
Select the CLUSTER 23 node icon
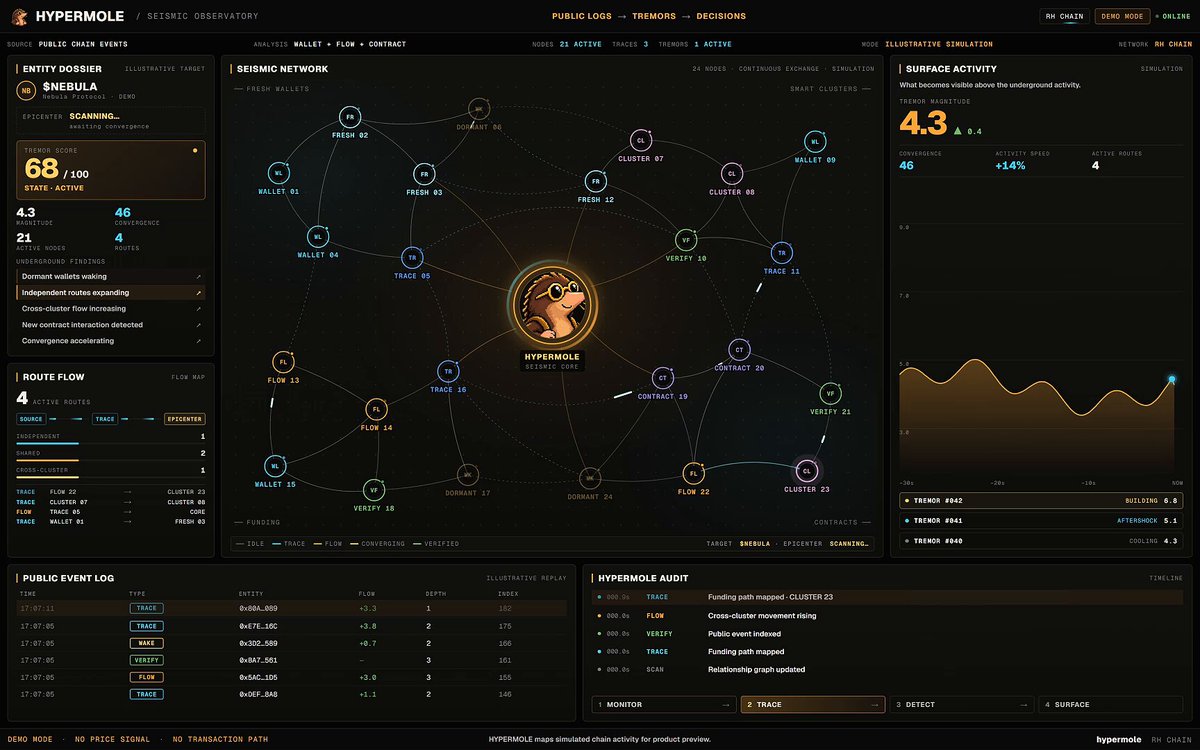[807, 471]
